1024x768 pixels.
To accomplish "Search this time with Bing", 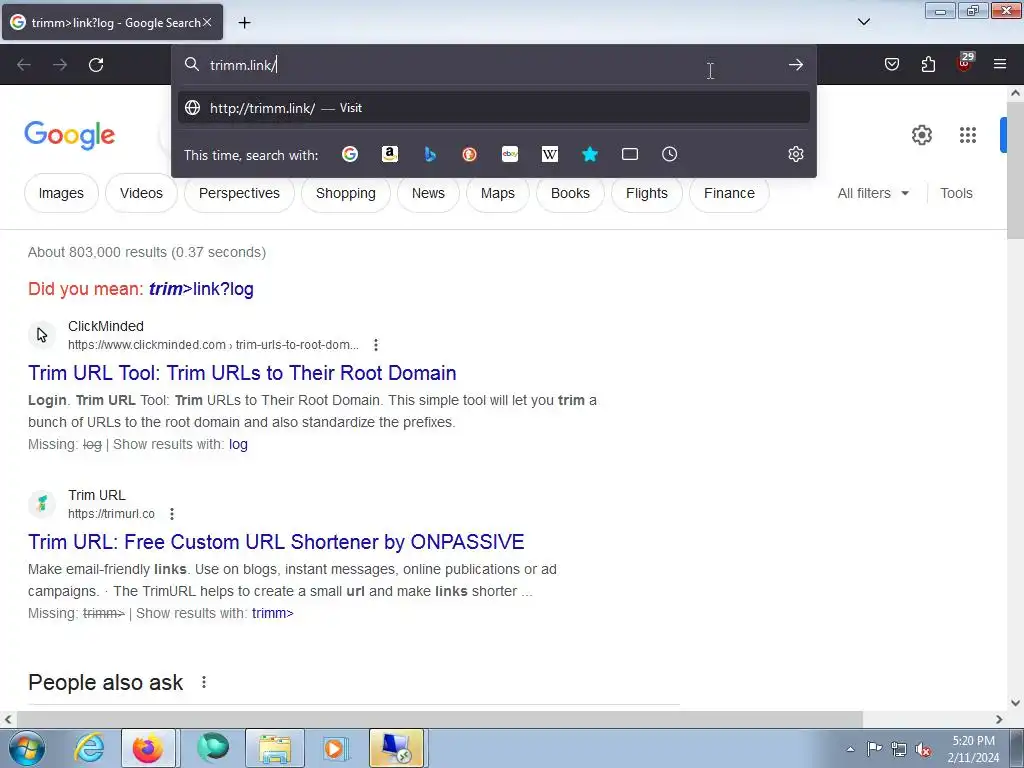I will click(430, 154).
